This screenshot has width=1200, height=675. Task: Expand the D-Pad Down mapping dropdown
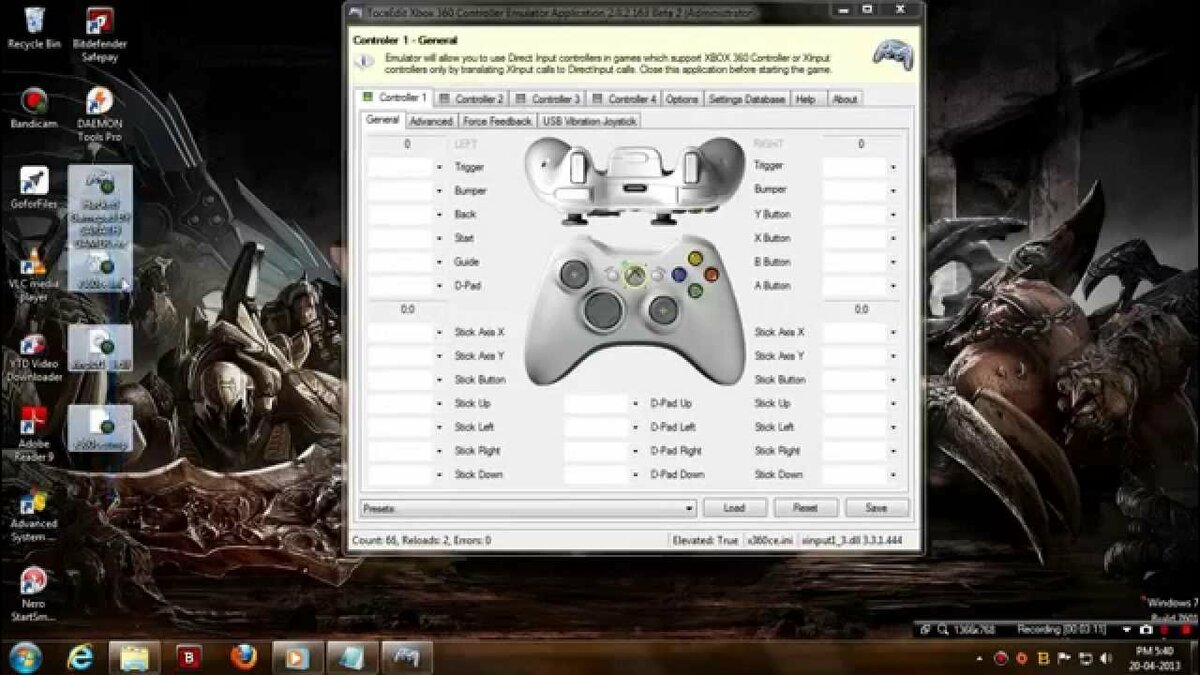tap(636, 475)
